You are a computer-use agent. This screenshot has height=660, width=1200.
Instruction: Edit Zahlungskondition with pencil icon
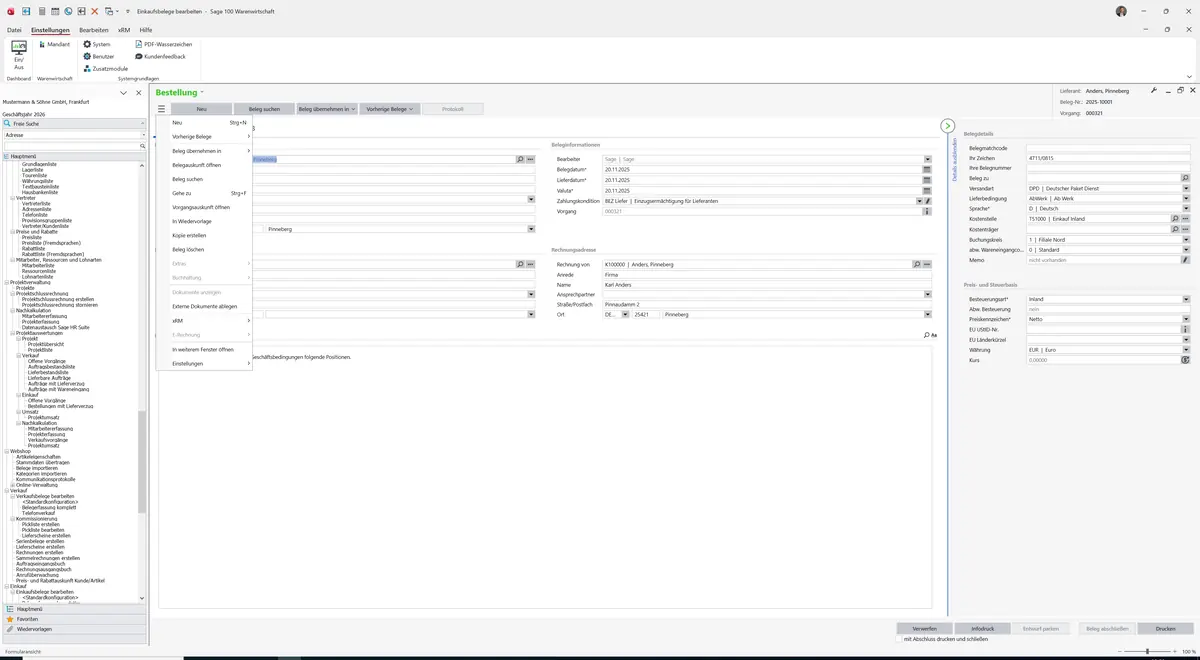tap(927, 201)
